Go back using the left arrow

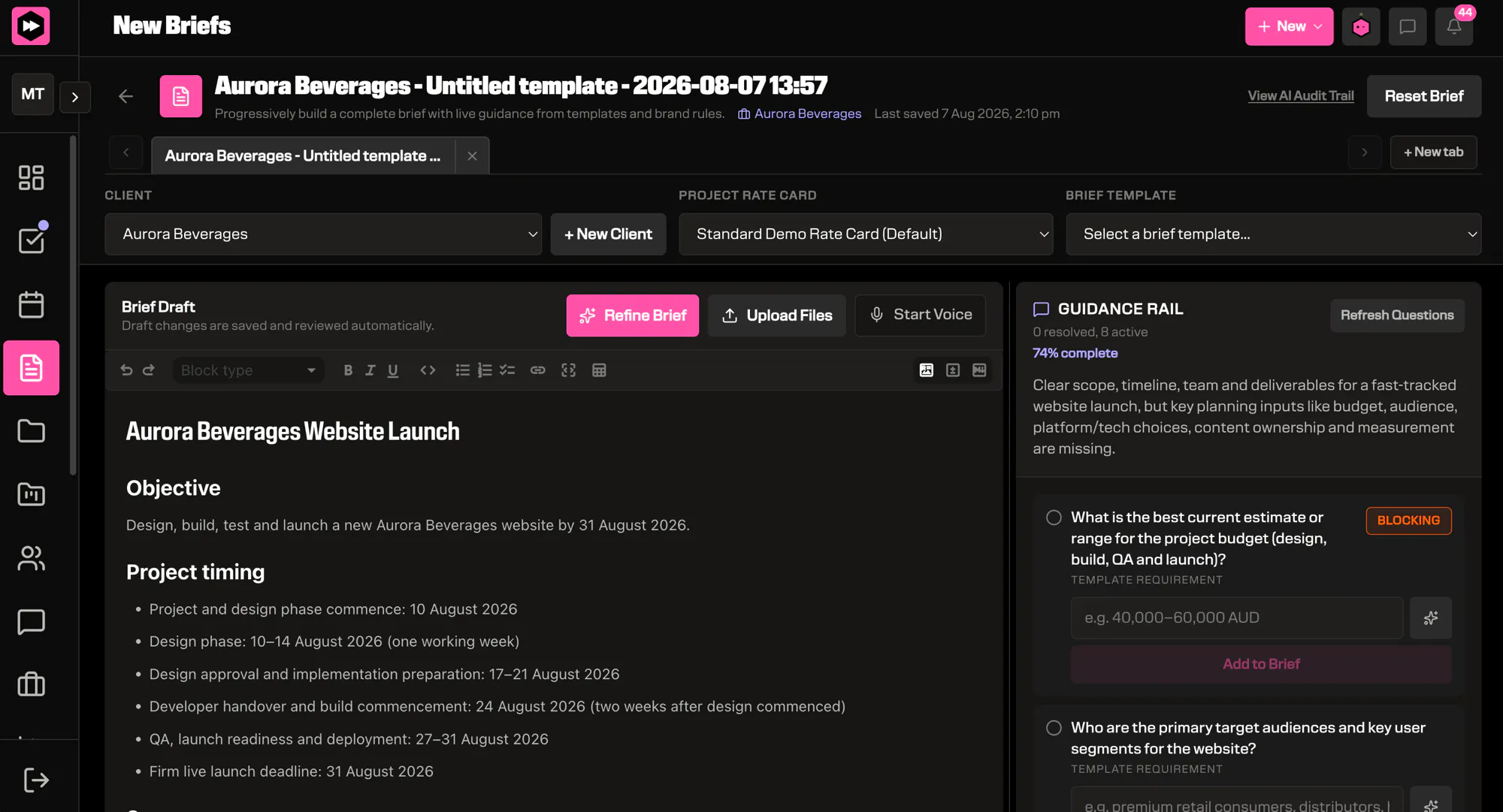[x=126, y=96]
